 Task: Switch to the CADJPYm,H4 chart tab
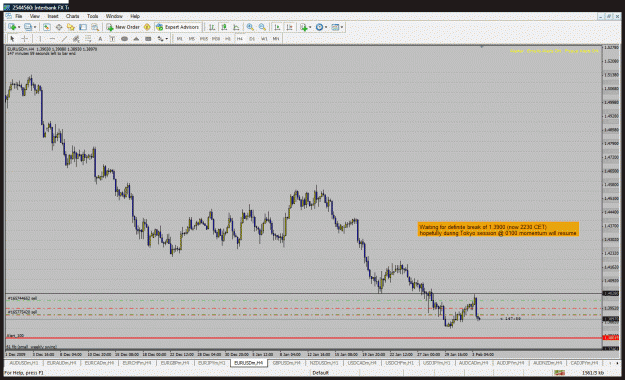[x=584, y=363]
